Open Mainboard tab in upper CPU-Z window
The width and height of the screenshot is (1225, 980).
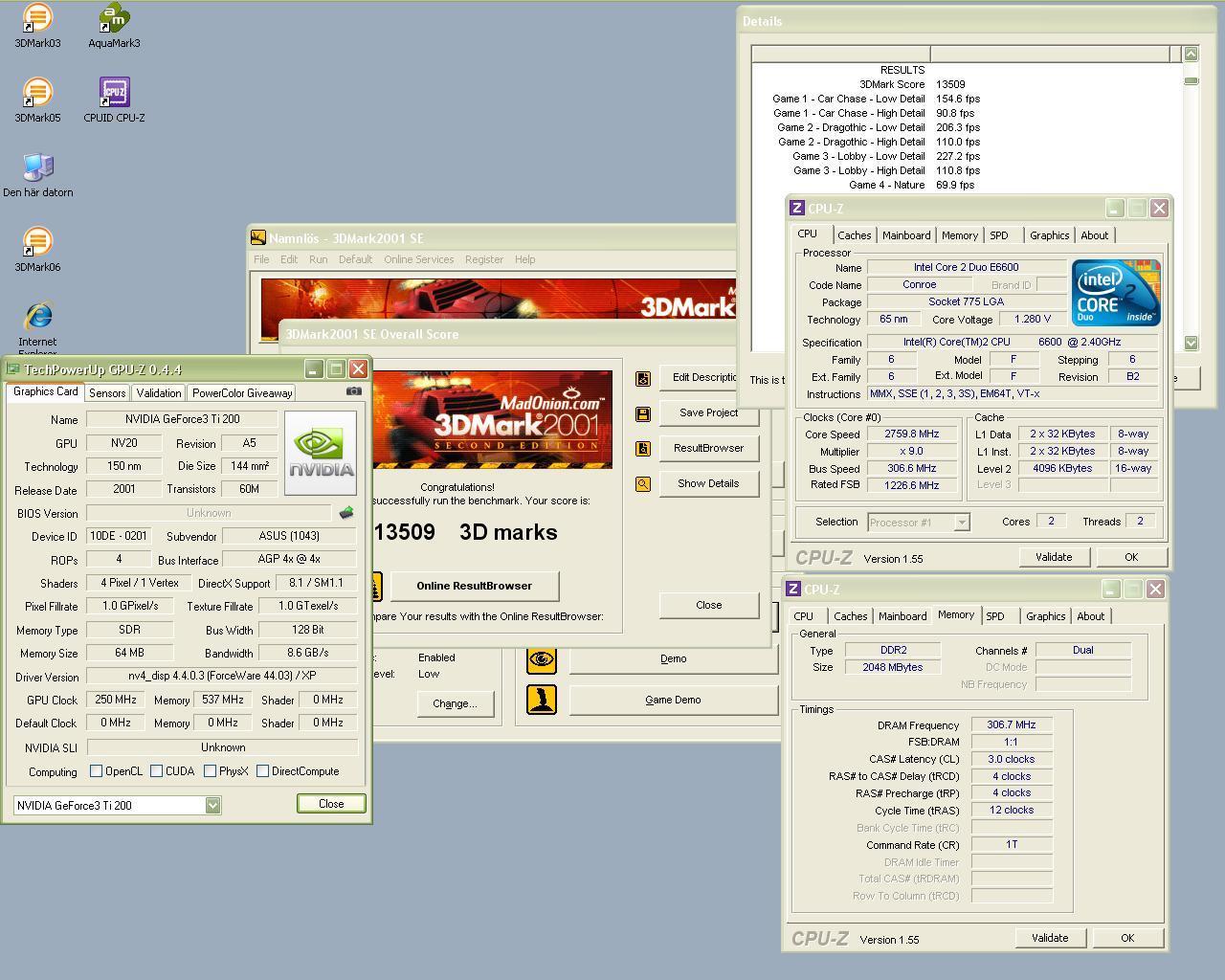pos(906,235)
